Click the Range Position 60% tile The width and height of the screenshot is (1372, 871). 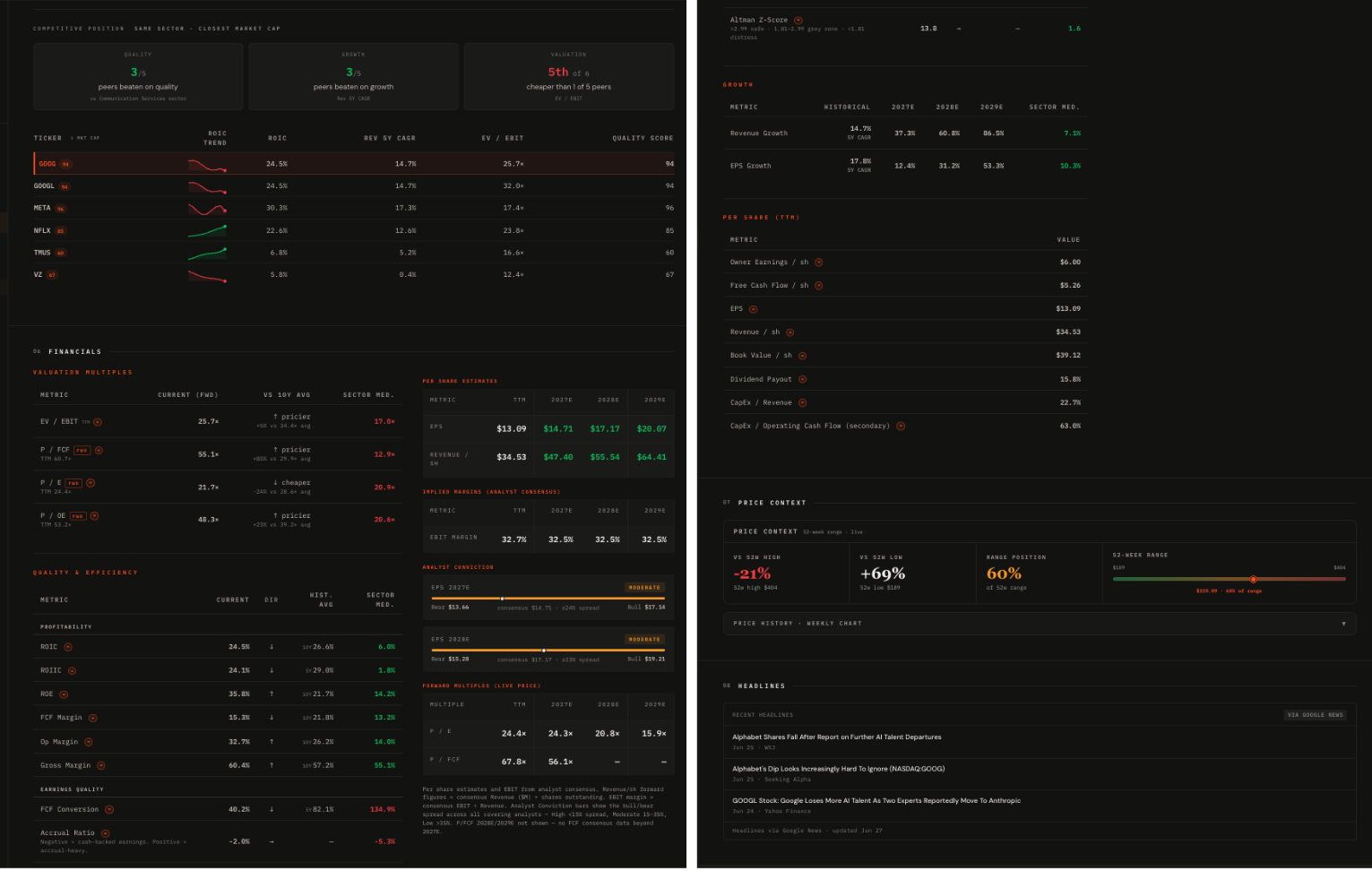tap(1038, 573)
